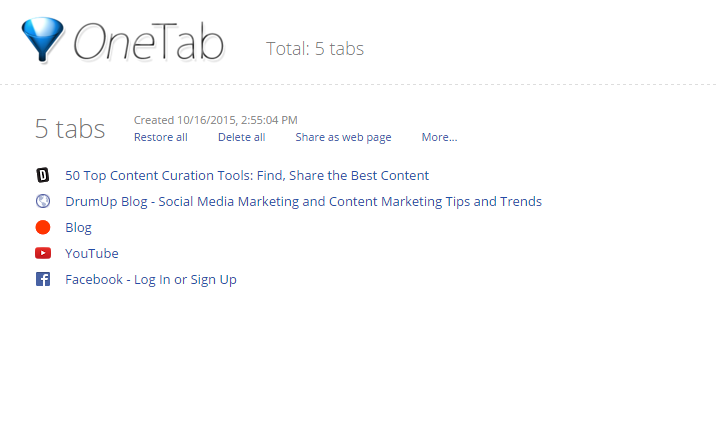
Task: Click the Facebook 'f' favicon
Action: click(43, 279)
